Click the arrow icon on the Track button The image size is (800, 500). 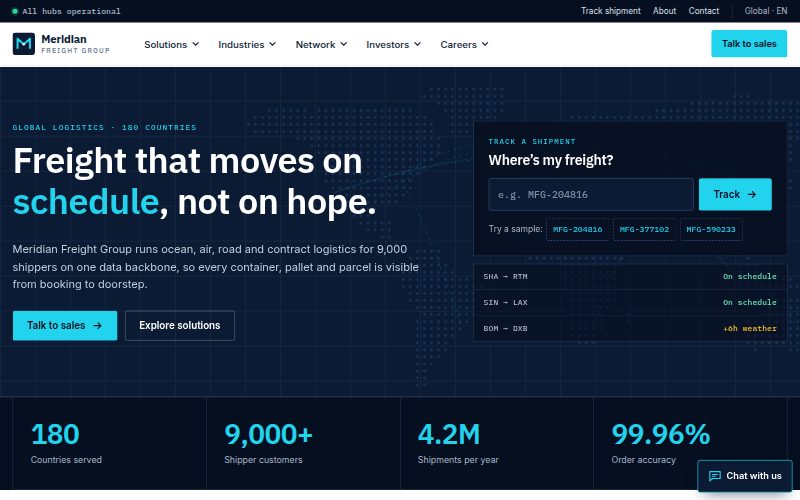pyautogui.click(x=752, y=194)
